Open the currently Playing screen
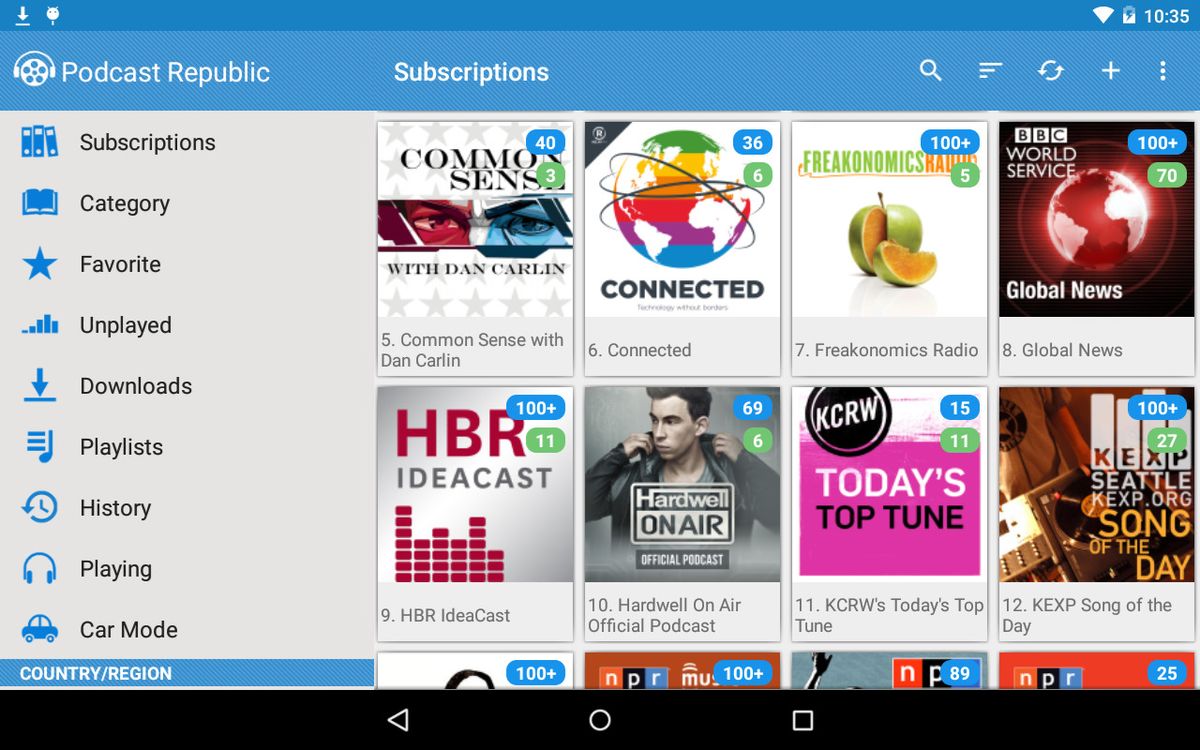Viewport: 1200px width, 750px height. point(115,568)
